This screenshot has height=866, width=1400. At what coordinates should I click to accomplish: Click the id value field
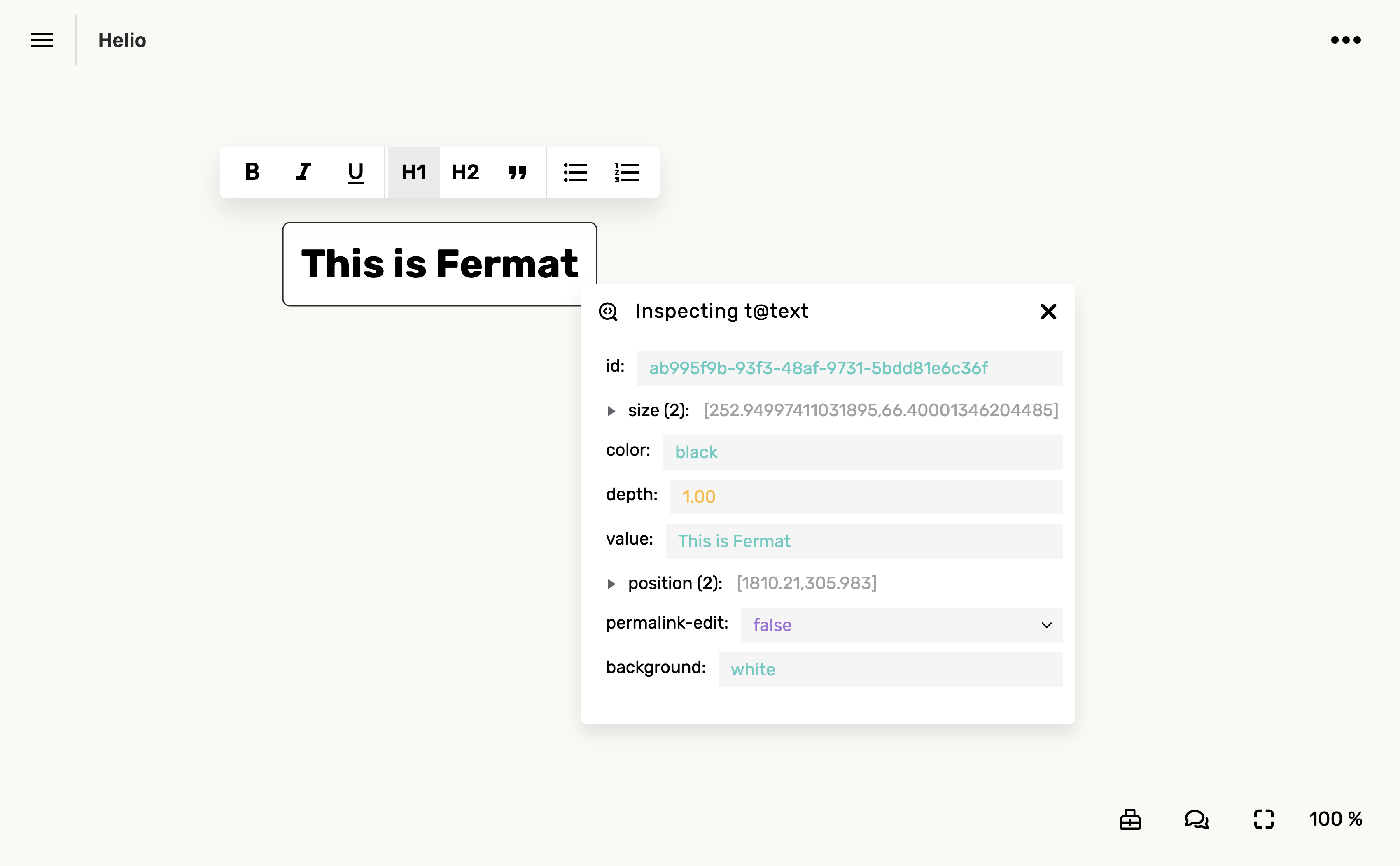tap(849, 368)
